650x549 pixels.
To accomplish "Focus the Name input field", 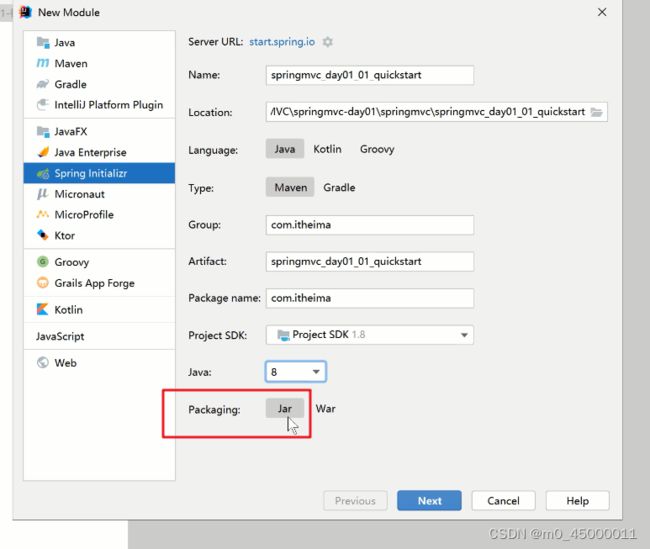I will 370,75.
